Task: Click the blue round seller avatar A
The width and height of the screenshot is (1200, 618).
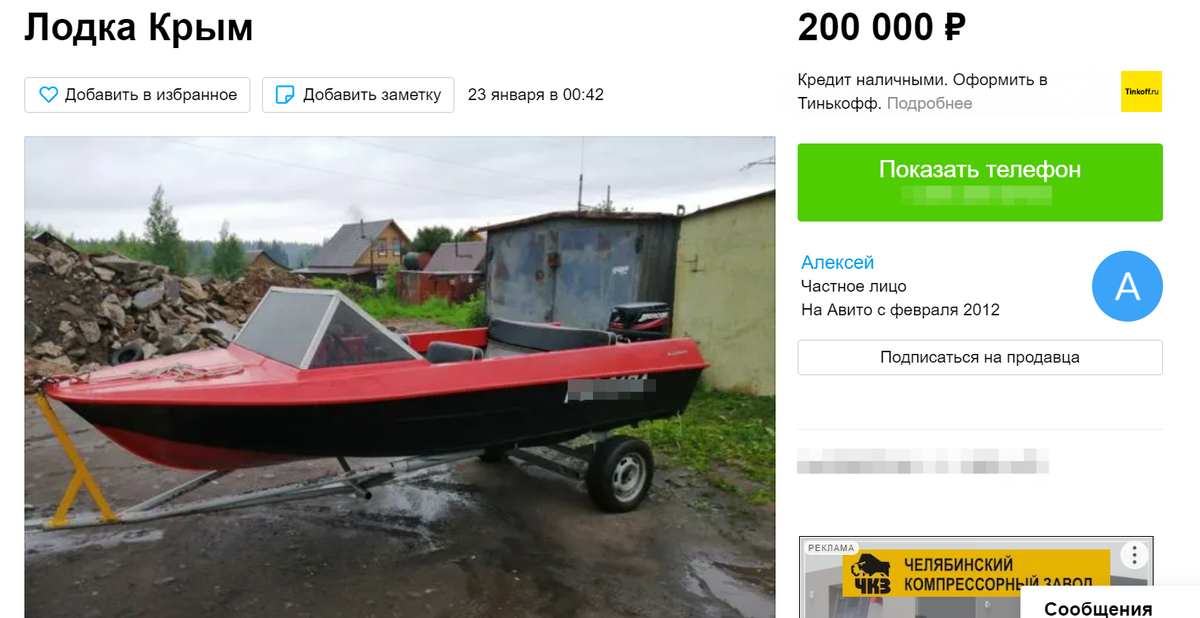Action: [1127, 286]
